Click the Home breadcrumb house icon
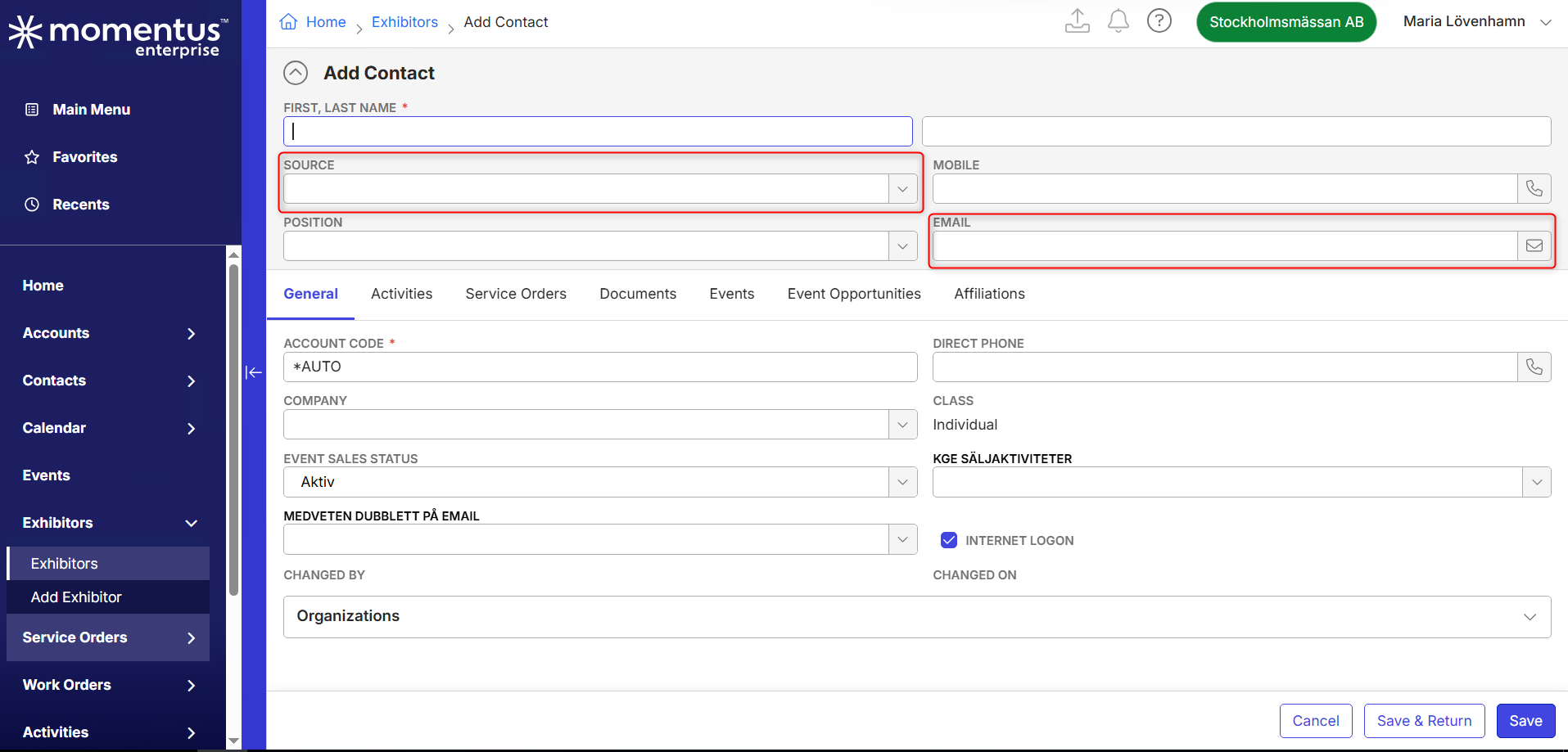1568x752 pixels. [x=288, y=22]
